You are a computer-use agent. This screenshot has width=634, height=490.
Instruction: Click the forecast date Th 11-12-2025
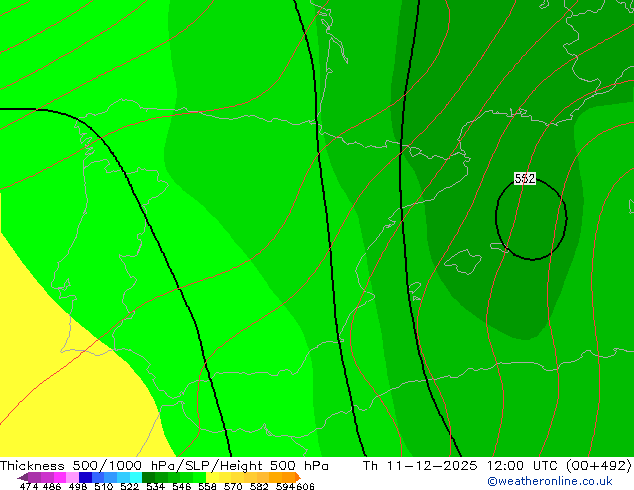click(x=420, y=466)
